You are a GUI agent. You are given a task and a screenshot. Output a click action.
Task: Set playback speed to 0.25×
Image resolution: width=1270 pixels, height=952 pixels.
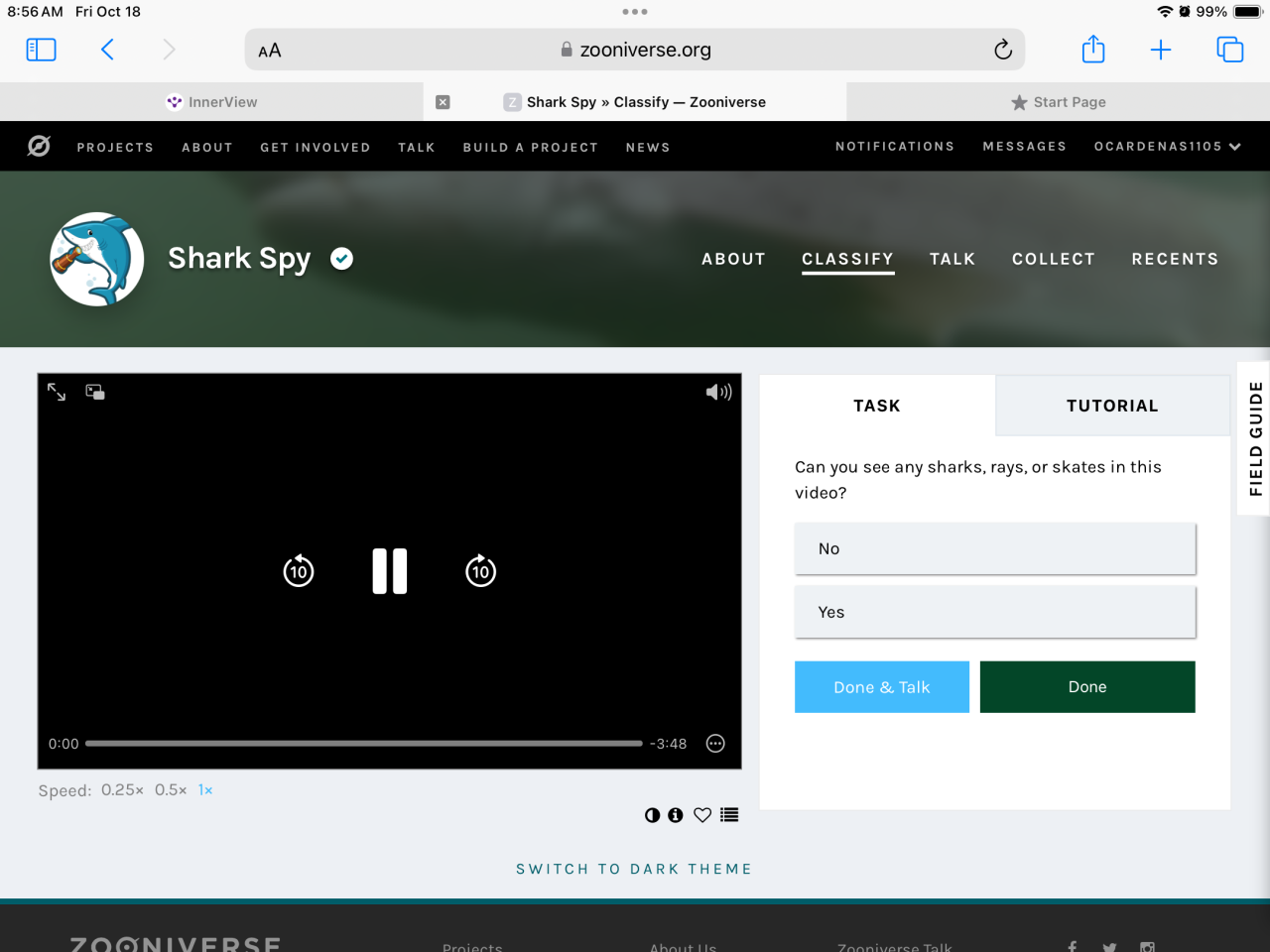[x=122, y=790]
